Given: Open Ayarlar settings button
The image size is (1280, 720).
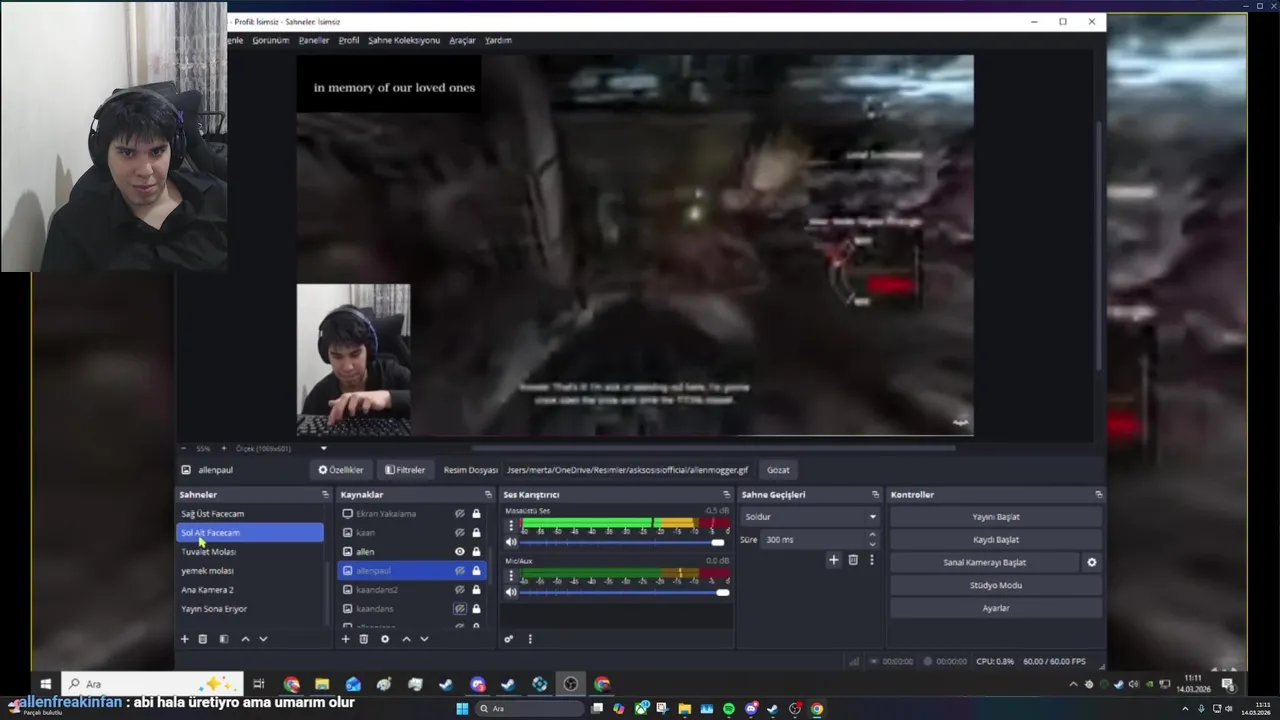Looking at the screenshot, I should coord(996,608).
